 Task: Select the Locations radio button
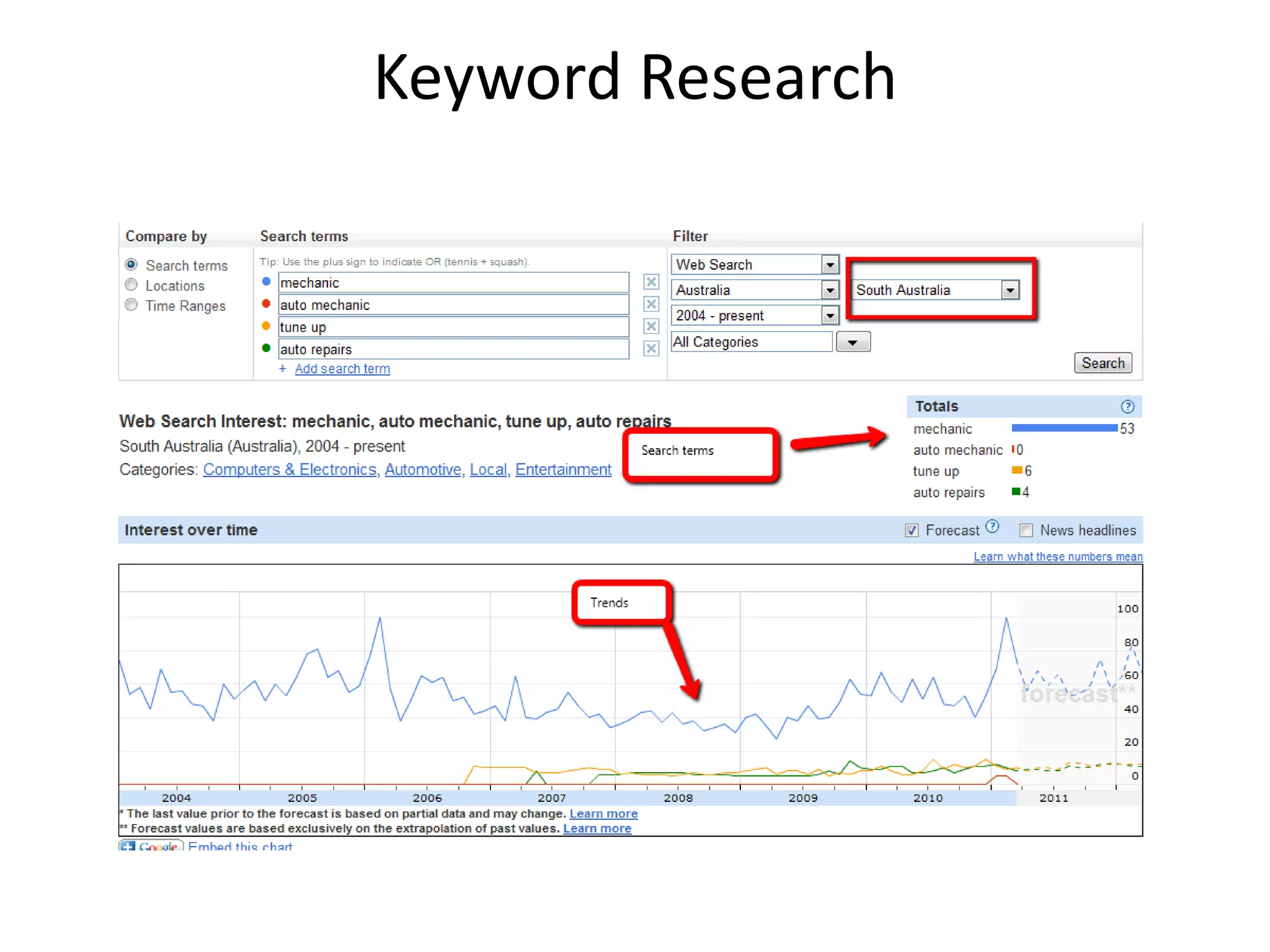(x=131, y=285)
